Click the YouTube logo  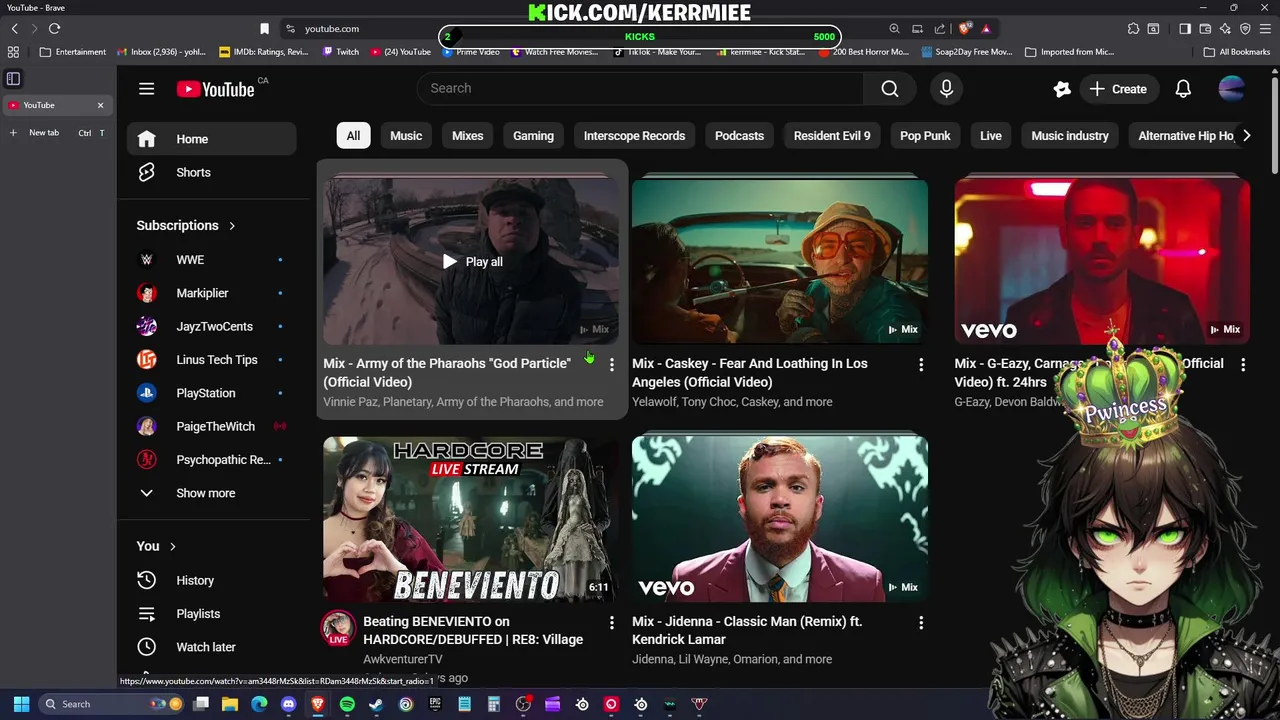(x=216, y=89)
